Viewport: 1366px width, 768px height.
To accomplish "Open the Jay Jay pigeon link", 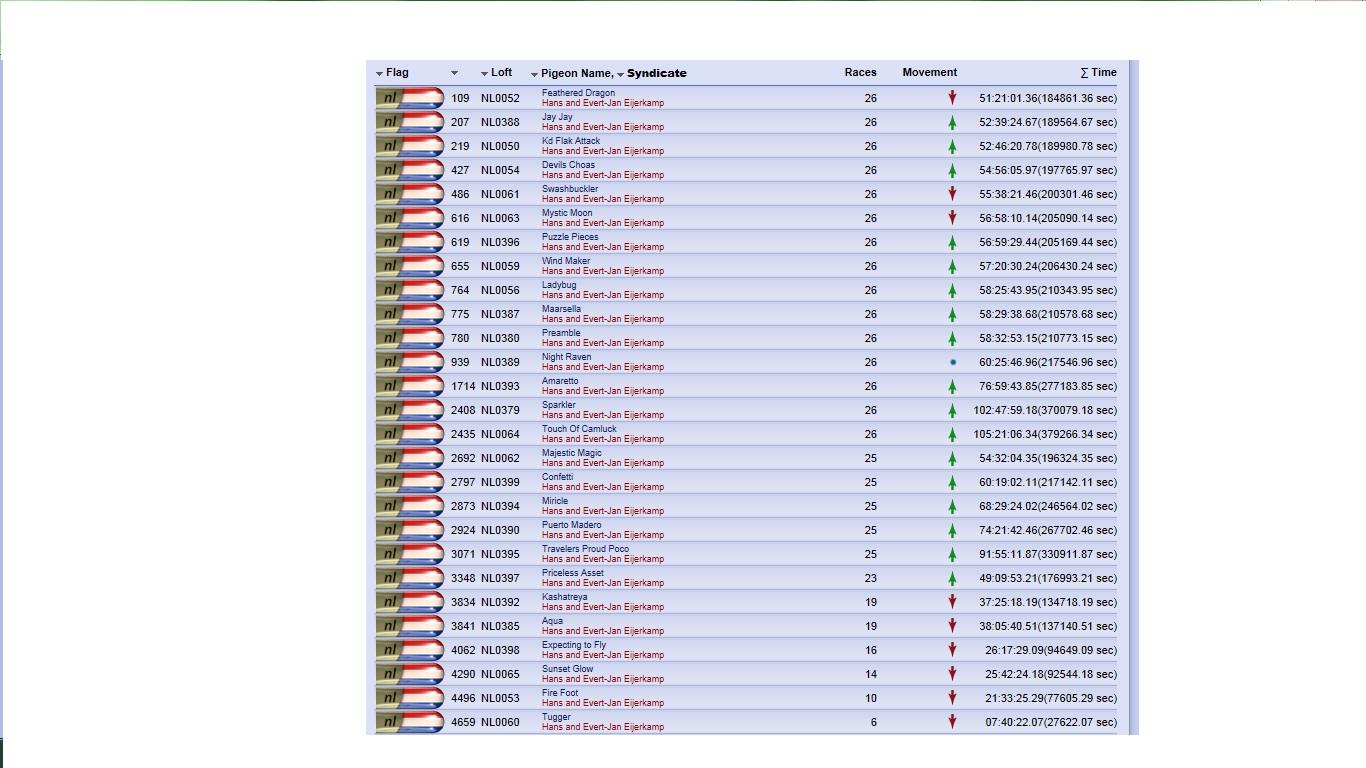I will (557, 117).
